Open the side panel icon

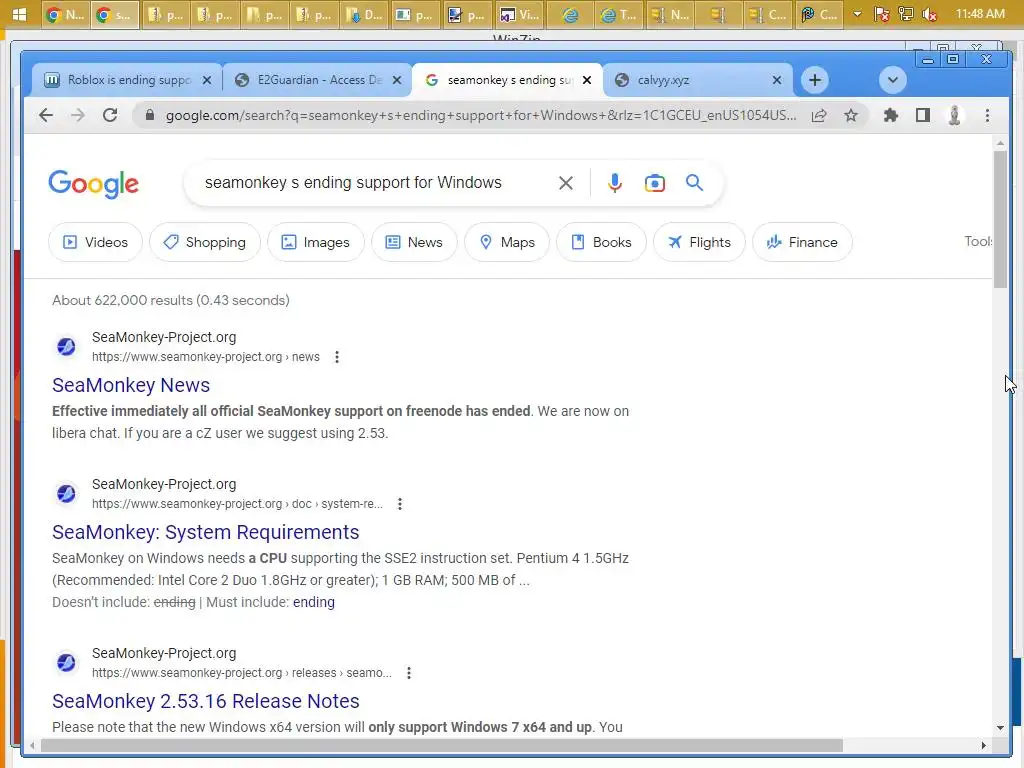click(x=923, y=116)
